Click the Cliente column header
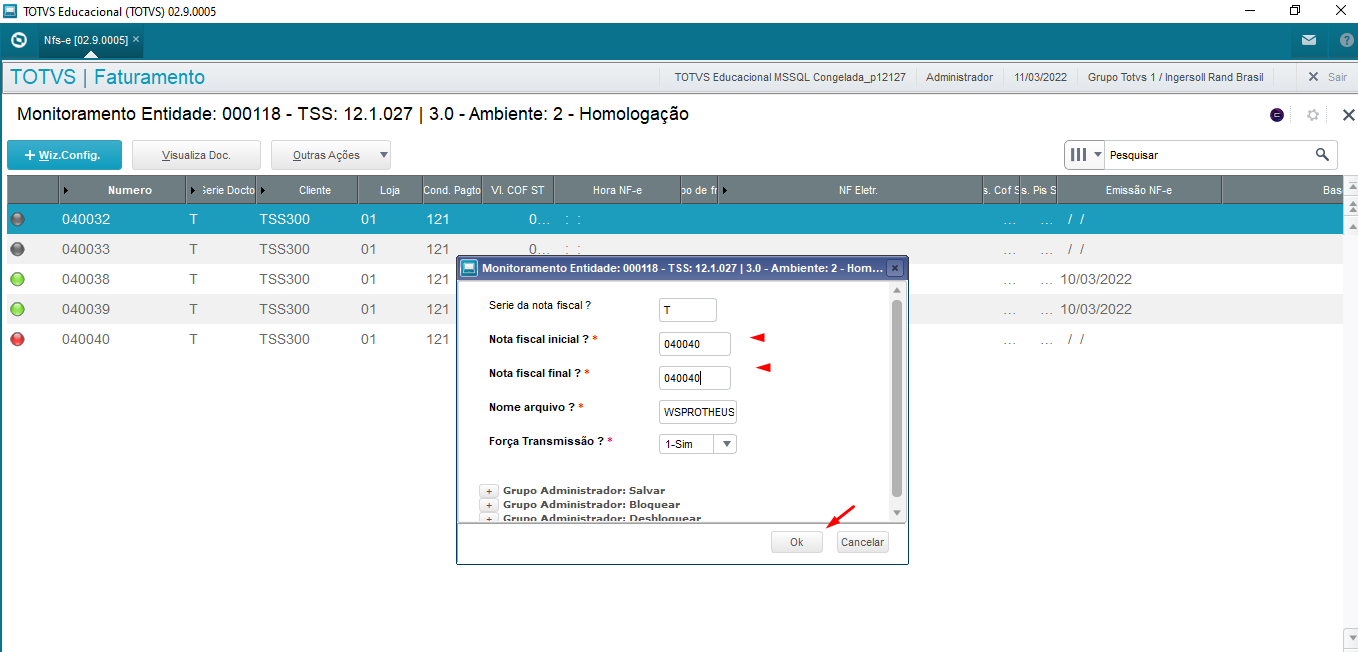Image resolution: width=1358 pixels, height=652 pixels. pyautogui.click(x=307, y=190)
